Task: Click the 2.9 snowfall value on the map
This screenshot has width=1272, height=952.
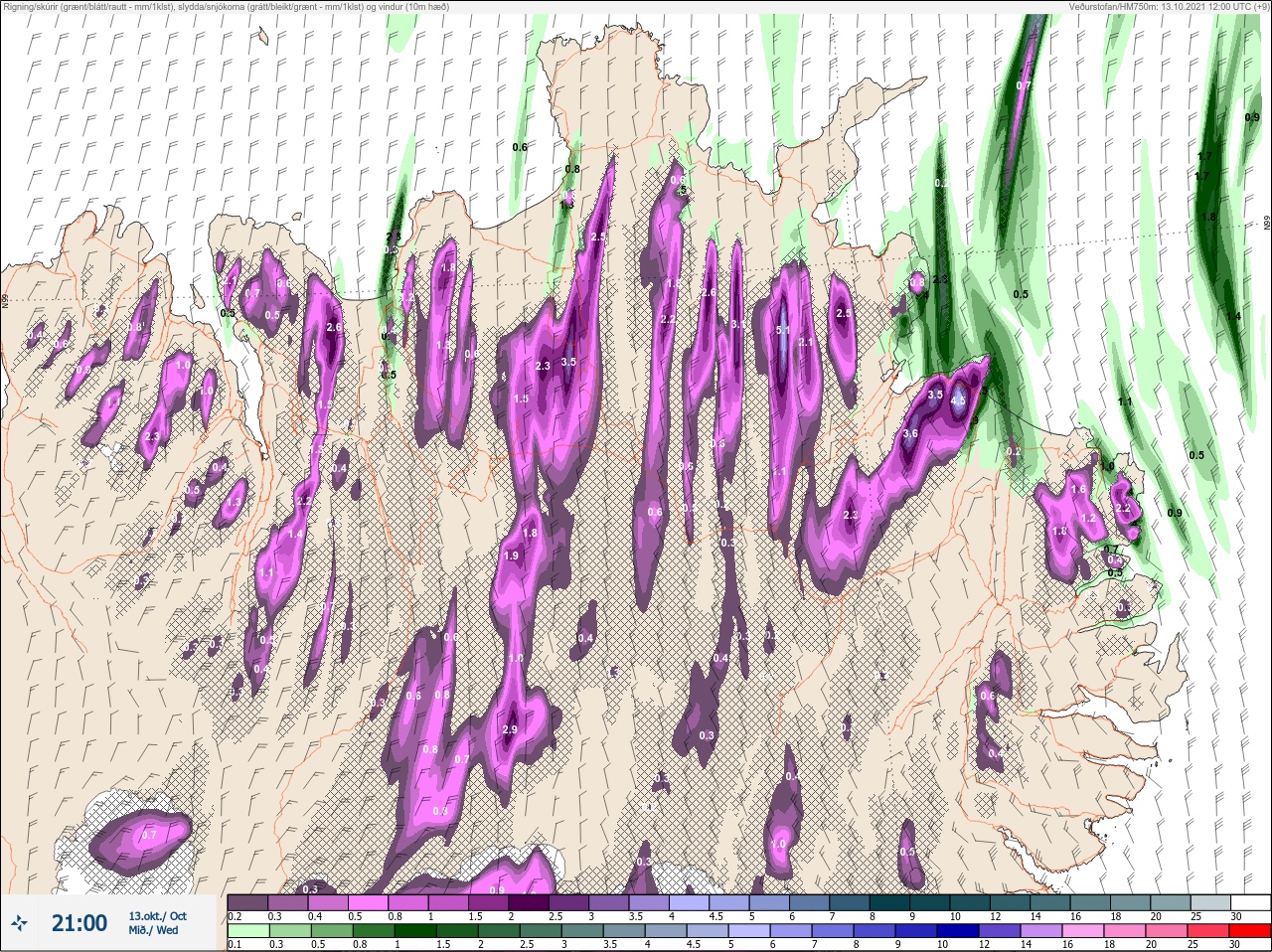Action: [511, 730]
